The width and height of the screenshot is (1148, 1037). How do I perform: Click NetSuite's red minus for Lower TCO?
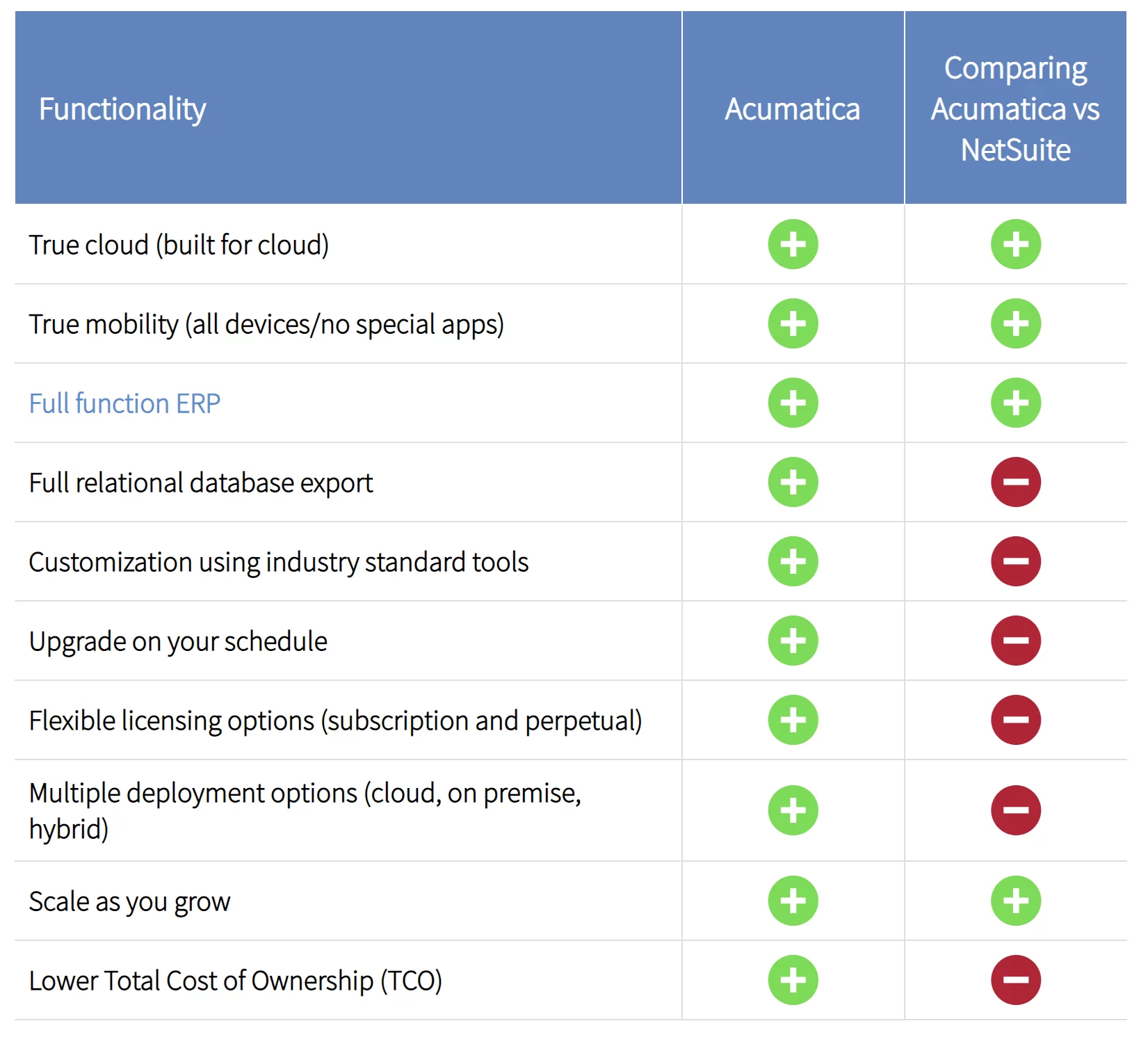1015,980
